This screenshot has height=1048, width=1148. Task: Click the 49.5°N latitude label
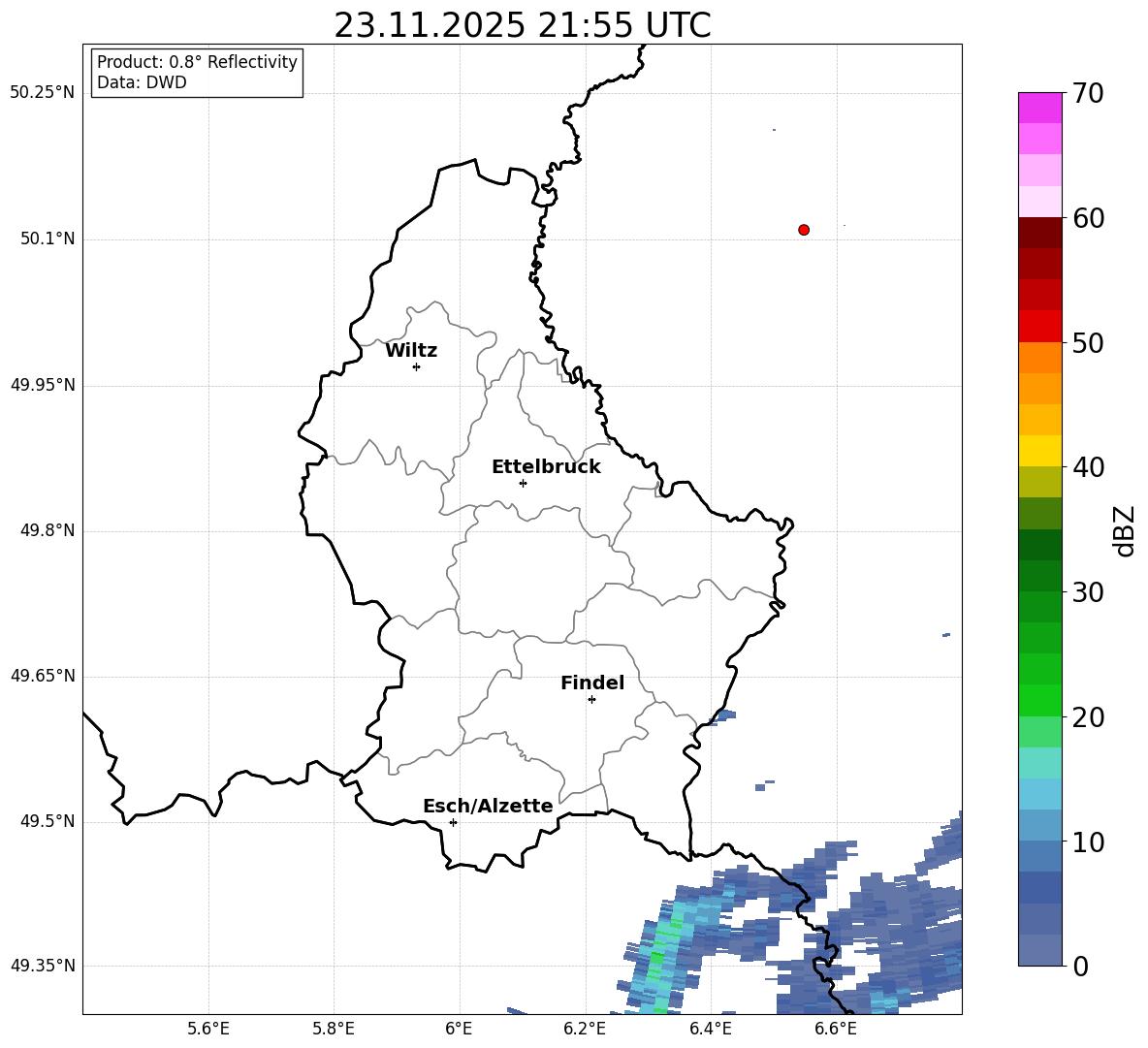pyautogui.click(x=48, y=822)
